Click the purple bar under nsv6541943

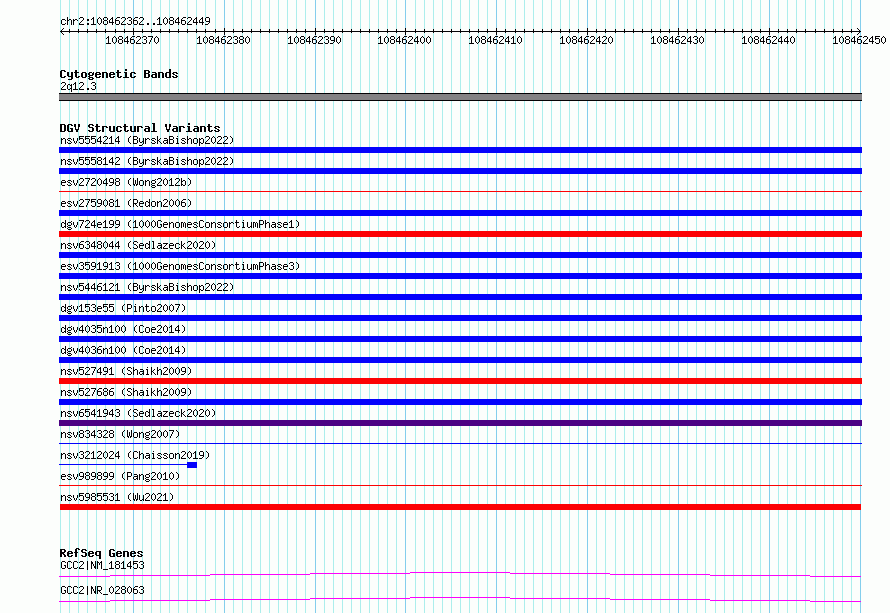point(460,423)
